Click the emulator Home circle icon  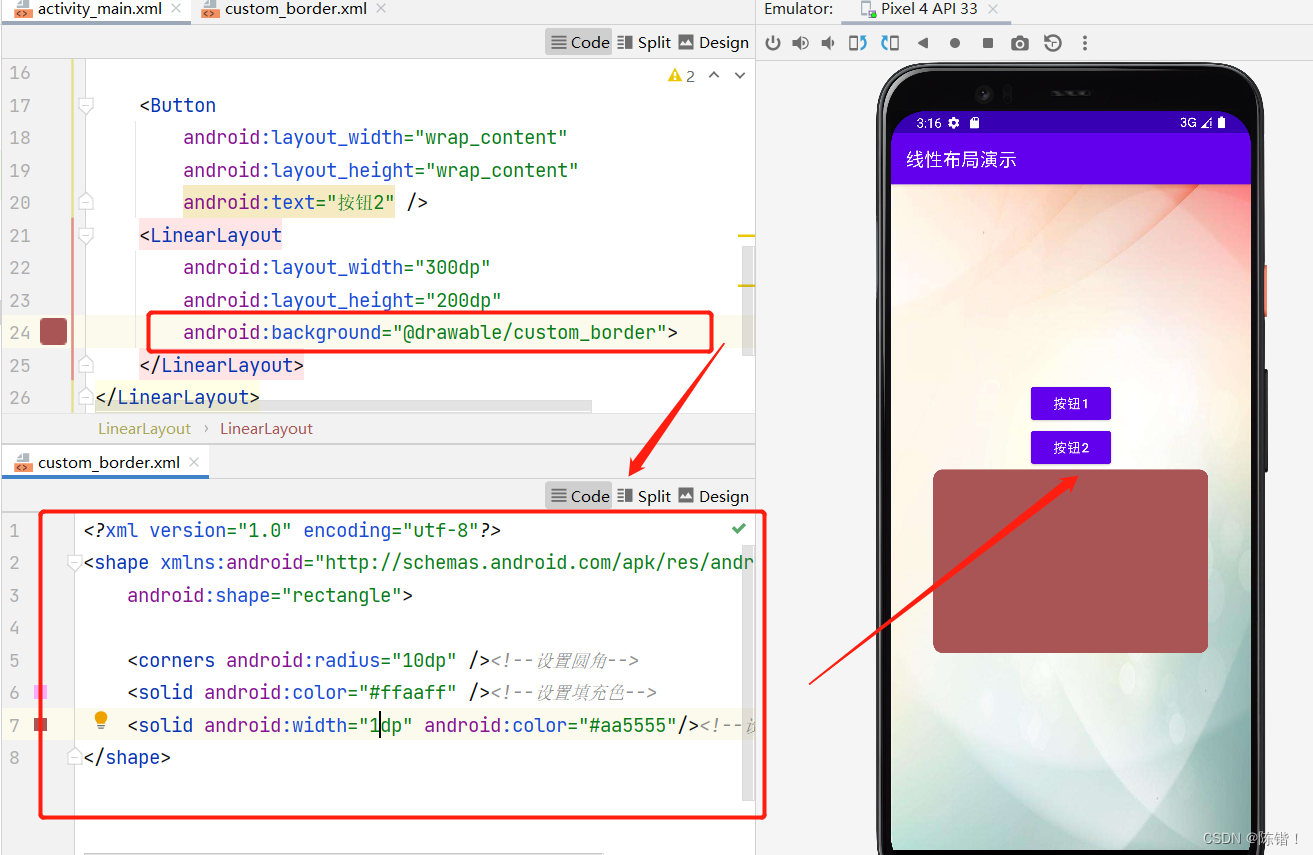tap(955, 43)
